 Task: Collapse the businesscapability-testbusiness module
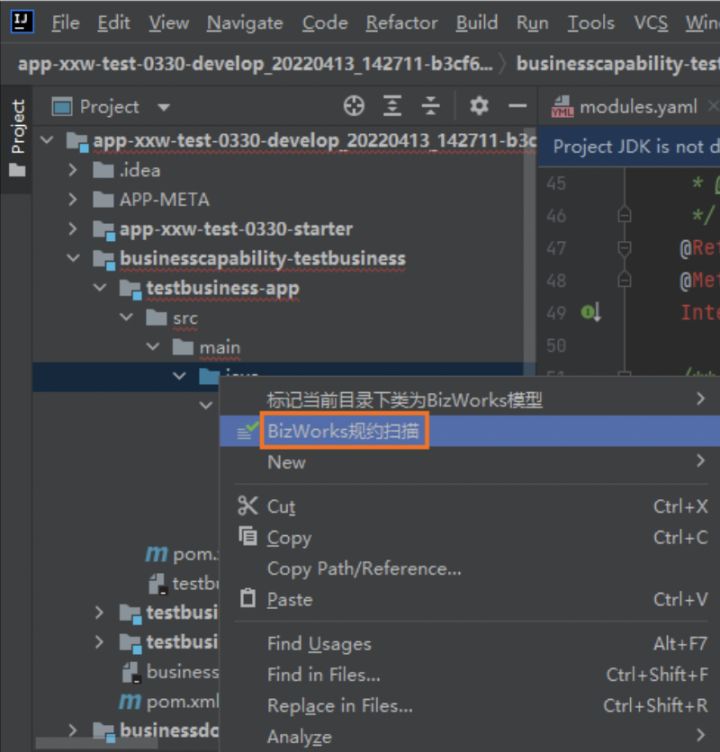point(73,258)
